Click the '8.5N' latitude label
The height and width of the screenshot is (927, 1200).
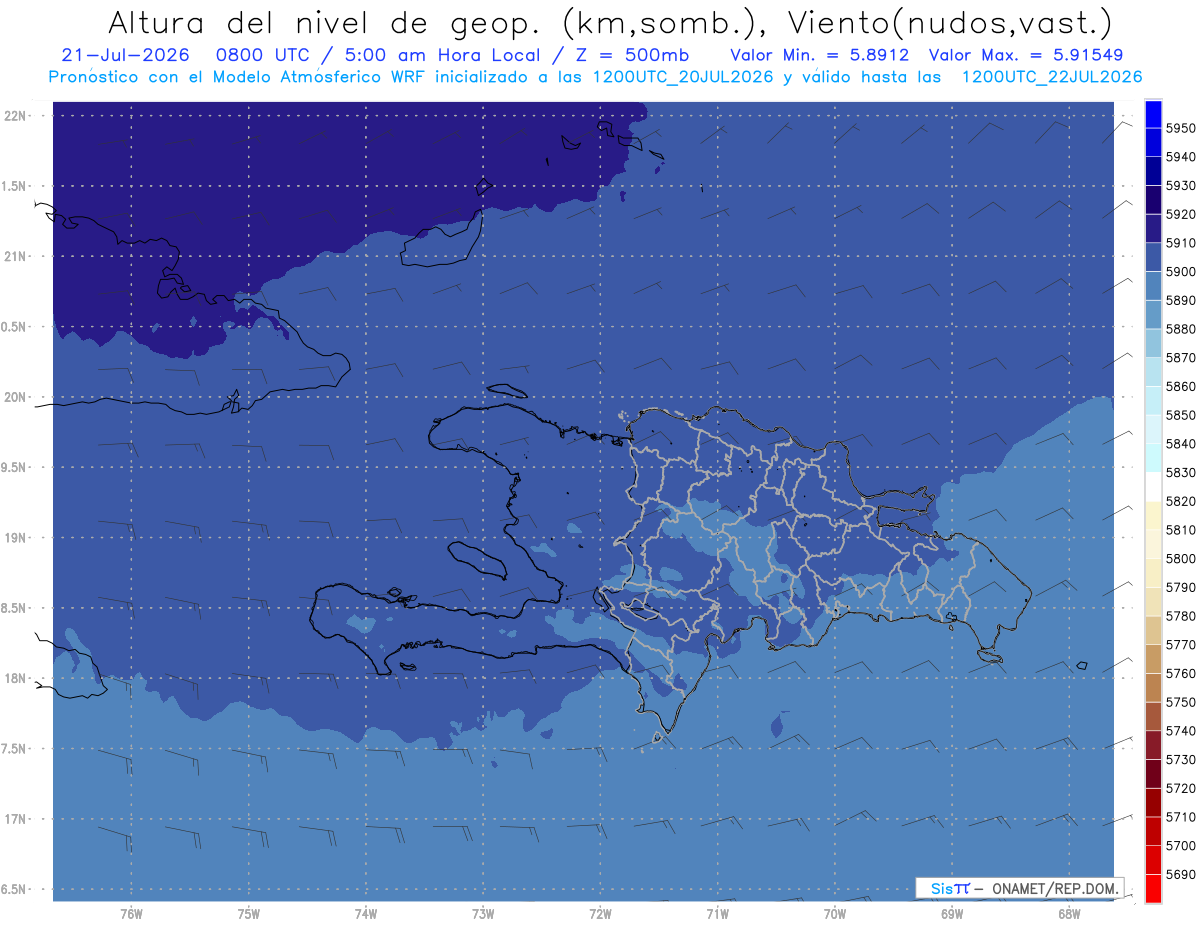point(15,608)
